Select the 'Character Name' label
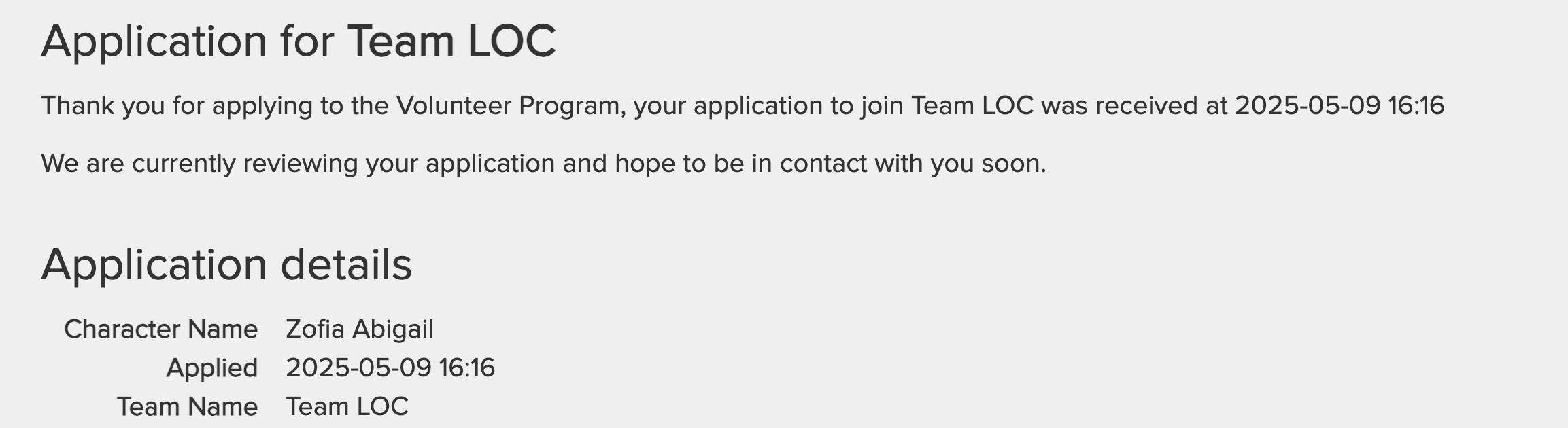This screenshot has width=1568, height=428. pos(160,329)
